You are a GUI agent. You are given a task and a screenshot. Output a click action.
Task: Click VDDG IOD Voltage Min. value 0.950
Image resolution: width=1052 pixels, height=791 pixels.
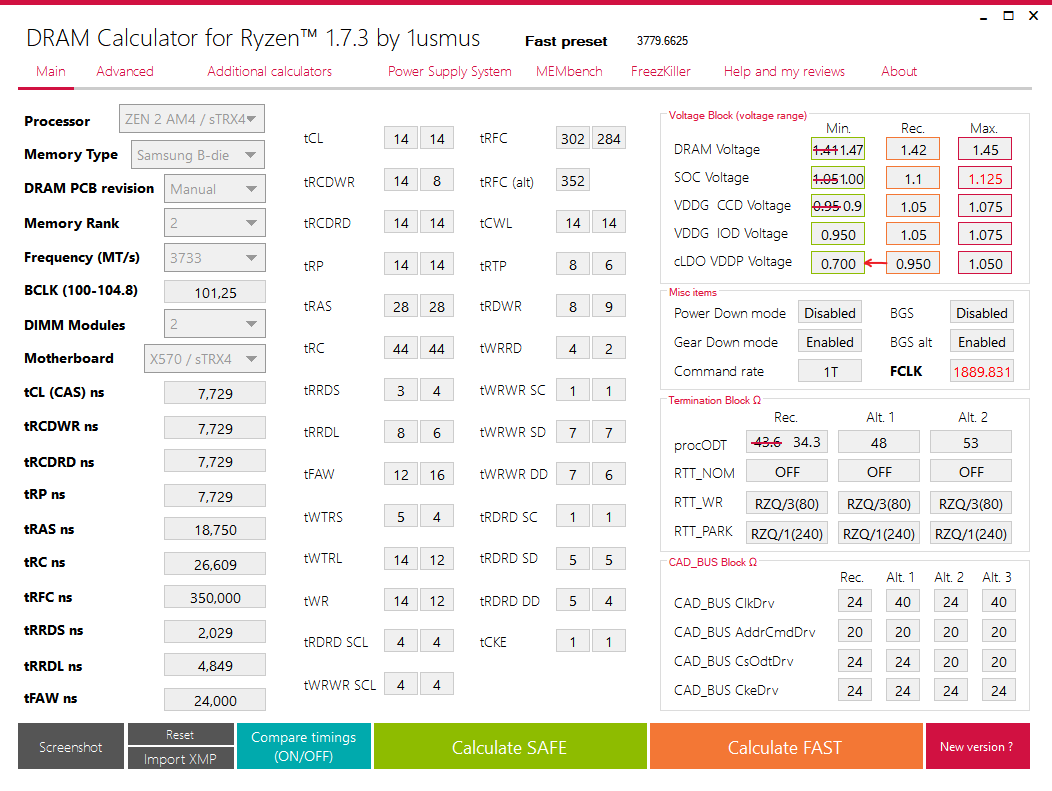[x=838, y=234]
